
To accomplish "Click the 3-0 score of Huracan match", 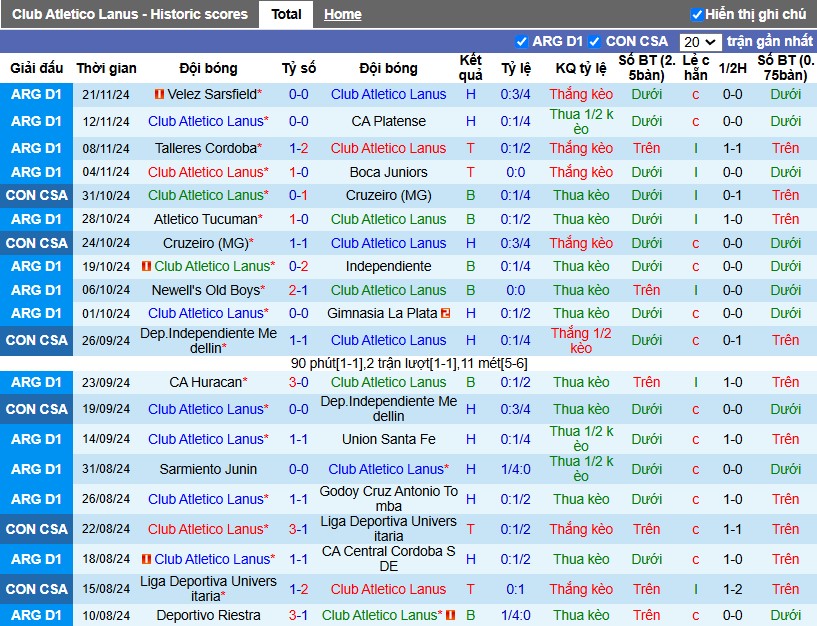I will click(299, 383).
